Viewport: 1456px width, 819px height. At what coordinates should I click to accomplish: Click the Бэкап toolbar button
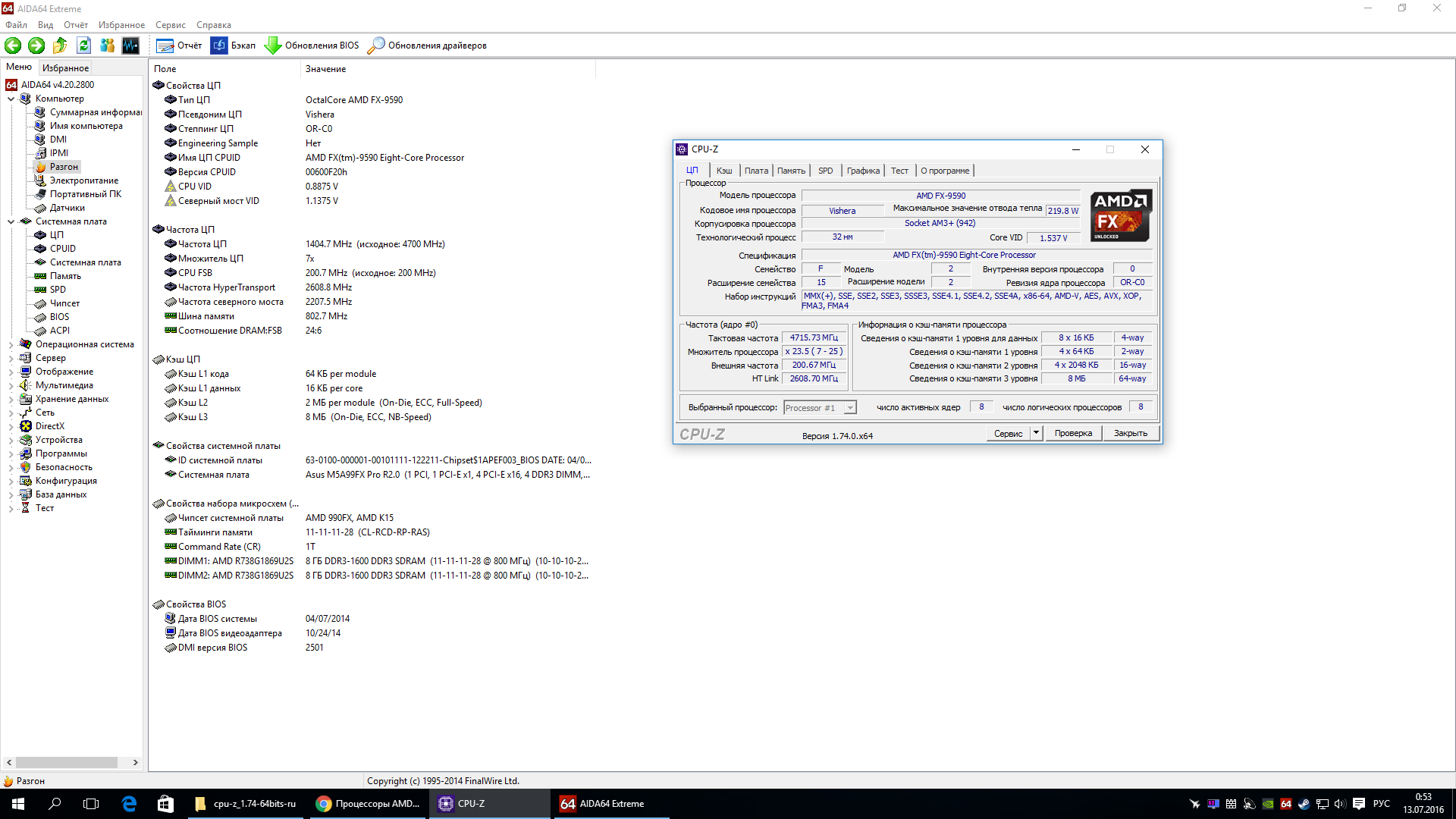[234, 45]
